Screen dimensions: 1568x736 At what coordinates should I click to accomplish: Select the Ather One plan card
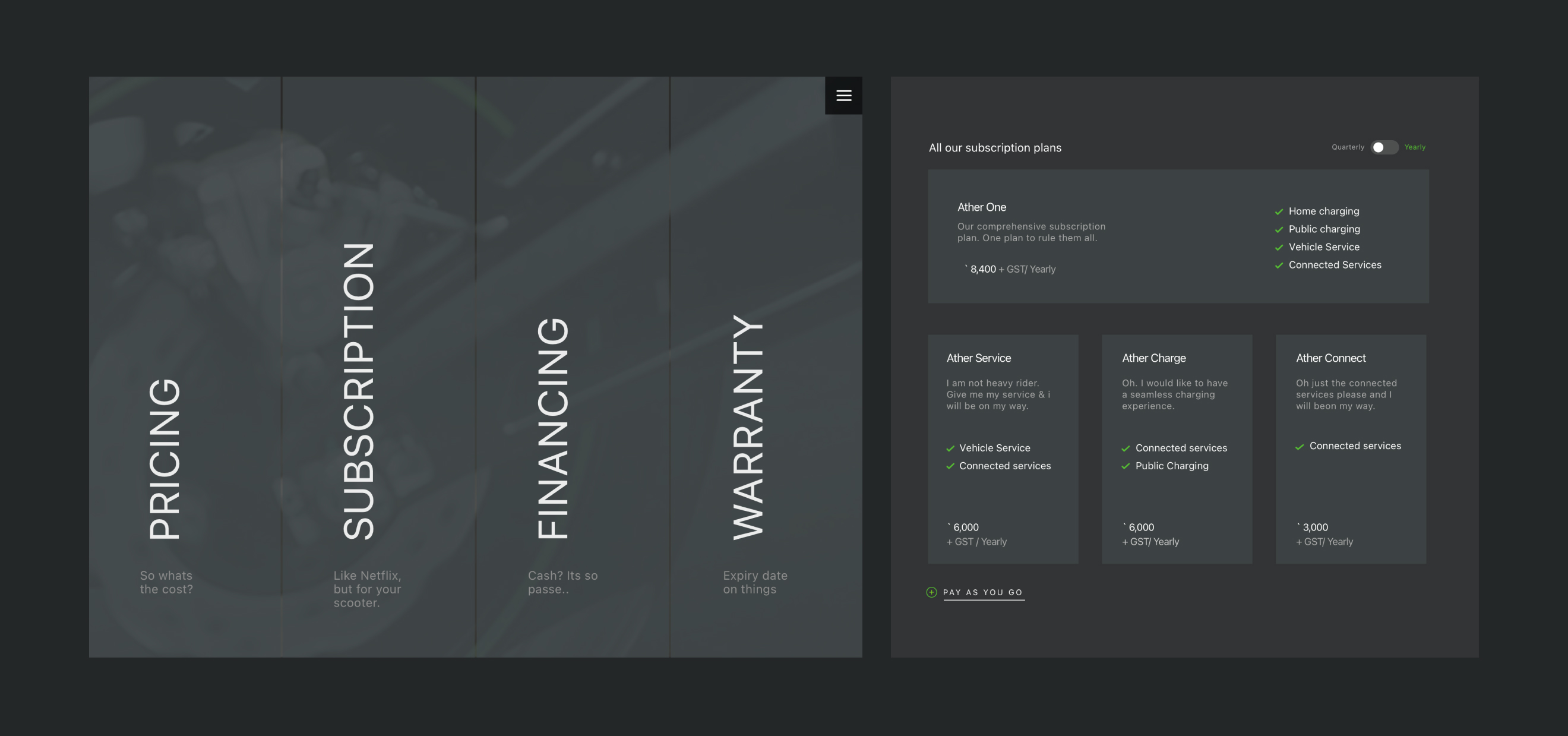tap(1178, 236)
